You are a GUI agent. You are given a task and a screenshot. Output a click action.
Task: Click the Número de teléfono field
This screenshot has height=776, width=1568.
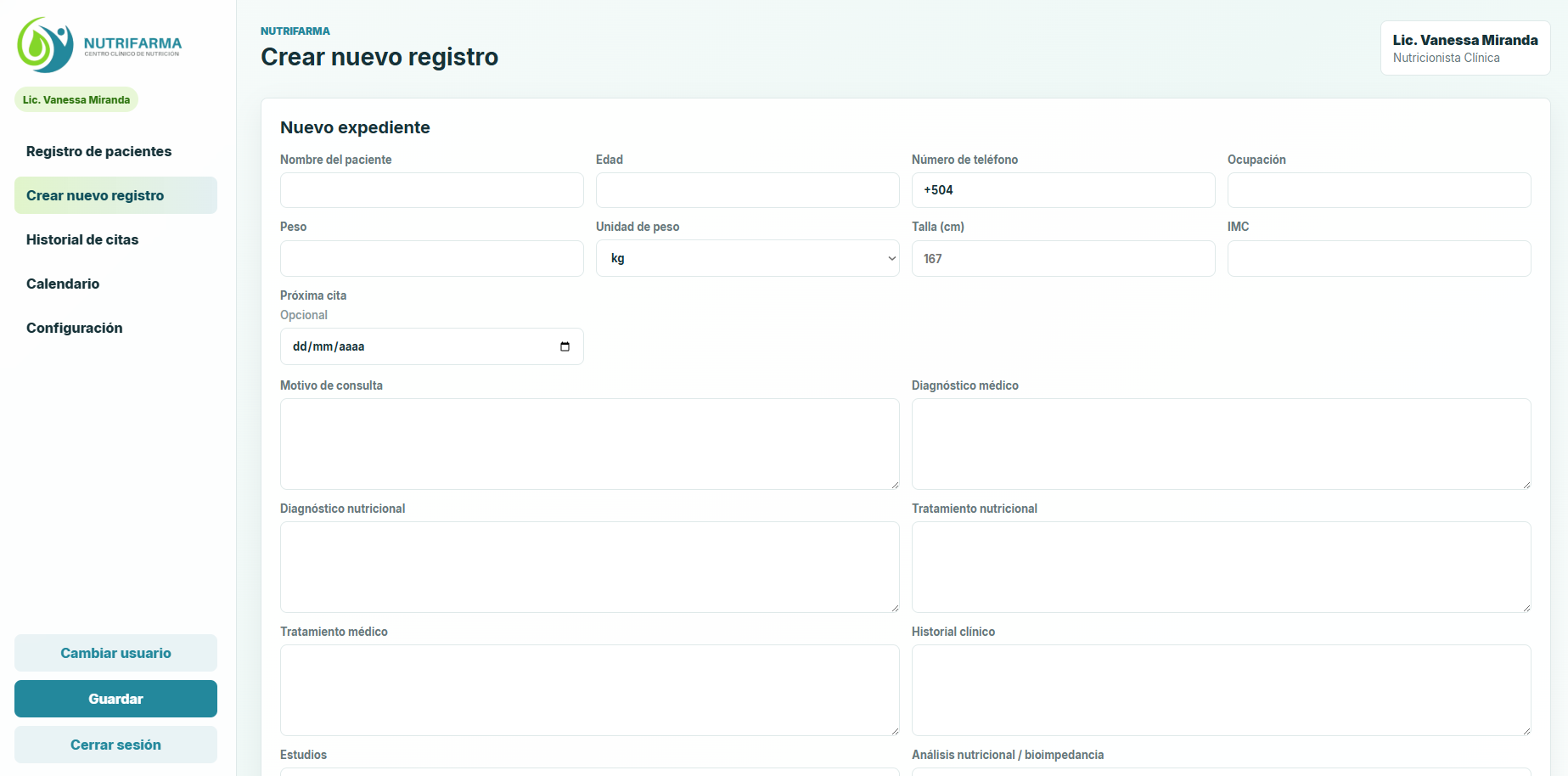1063,190
